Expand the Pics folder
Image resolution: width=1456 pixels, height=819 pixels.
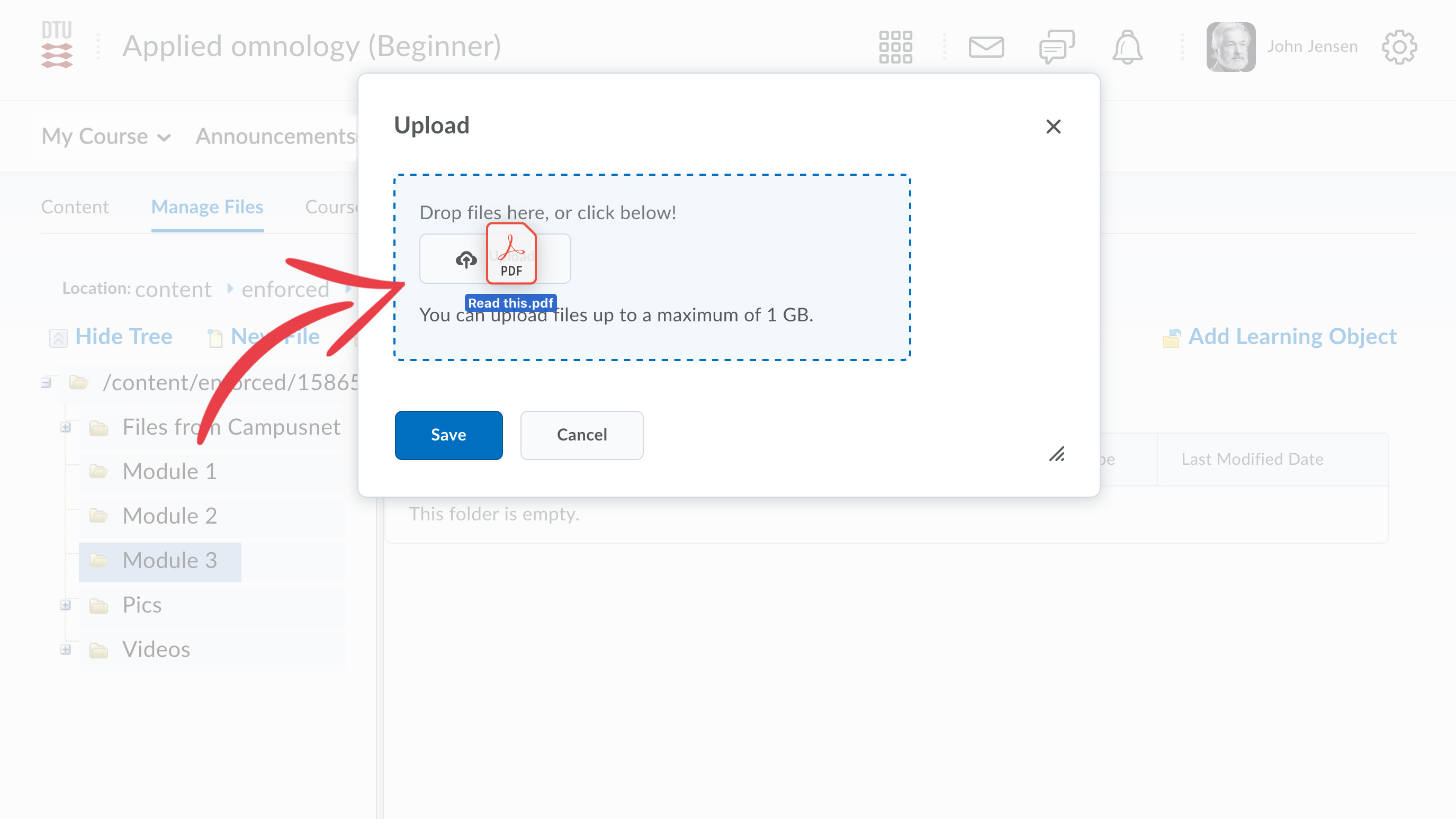(x=66, y=605)
